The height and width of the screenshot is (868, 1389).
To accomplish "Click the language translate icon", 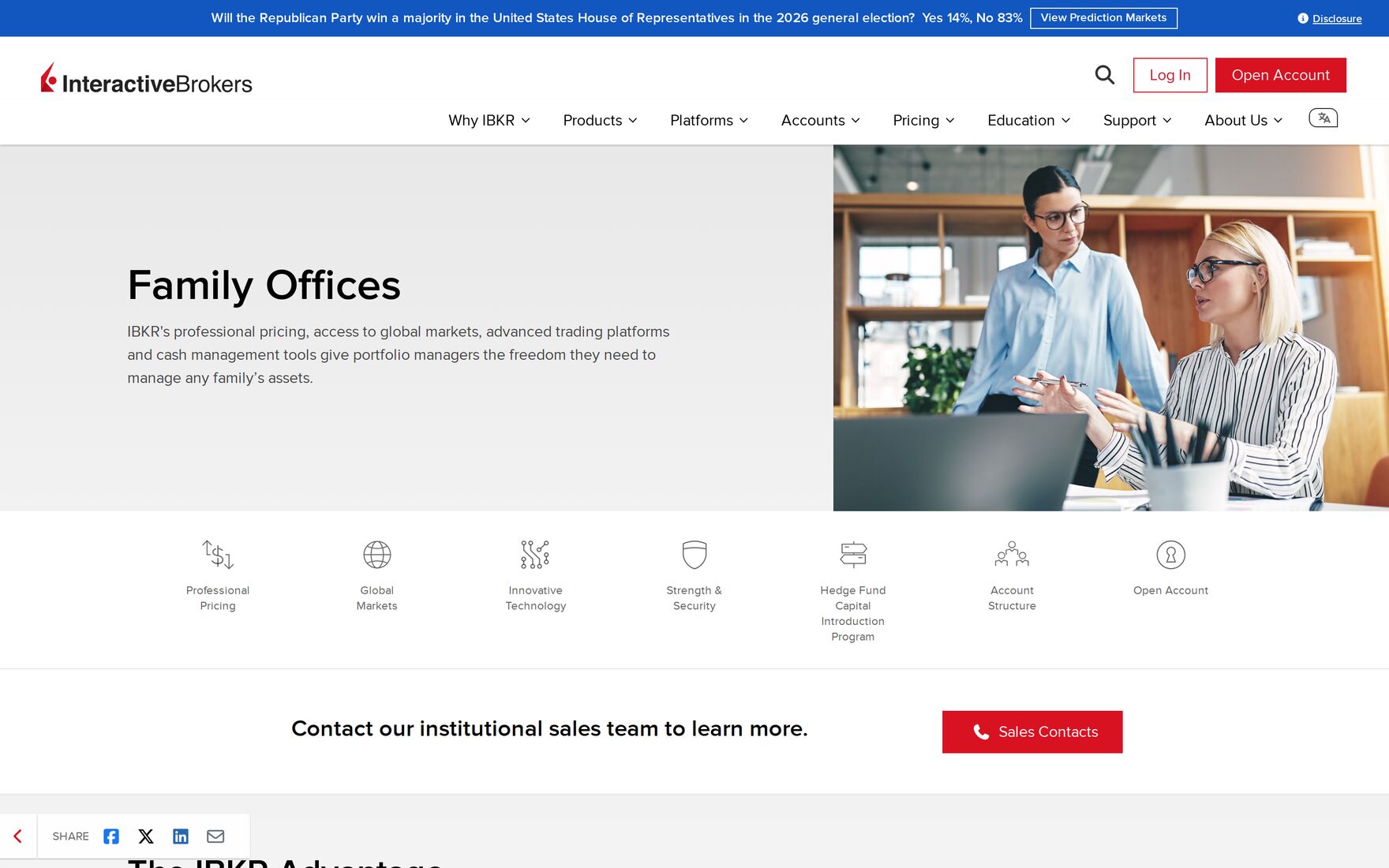I will click(1323, 118).
